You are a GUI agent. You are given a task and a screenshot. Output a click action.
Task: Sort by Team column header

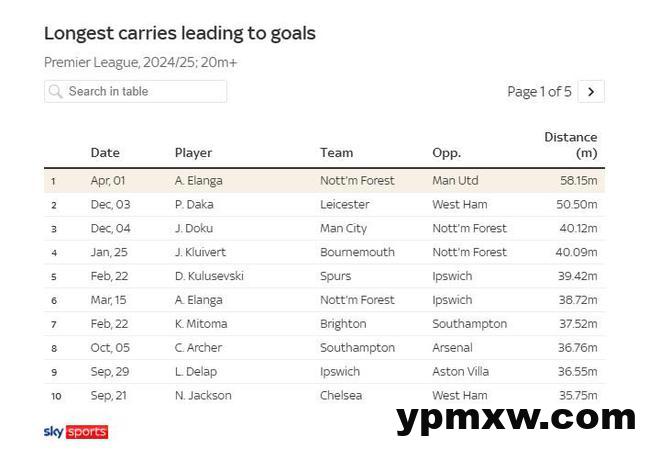pos(336,152)
